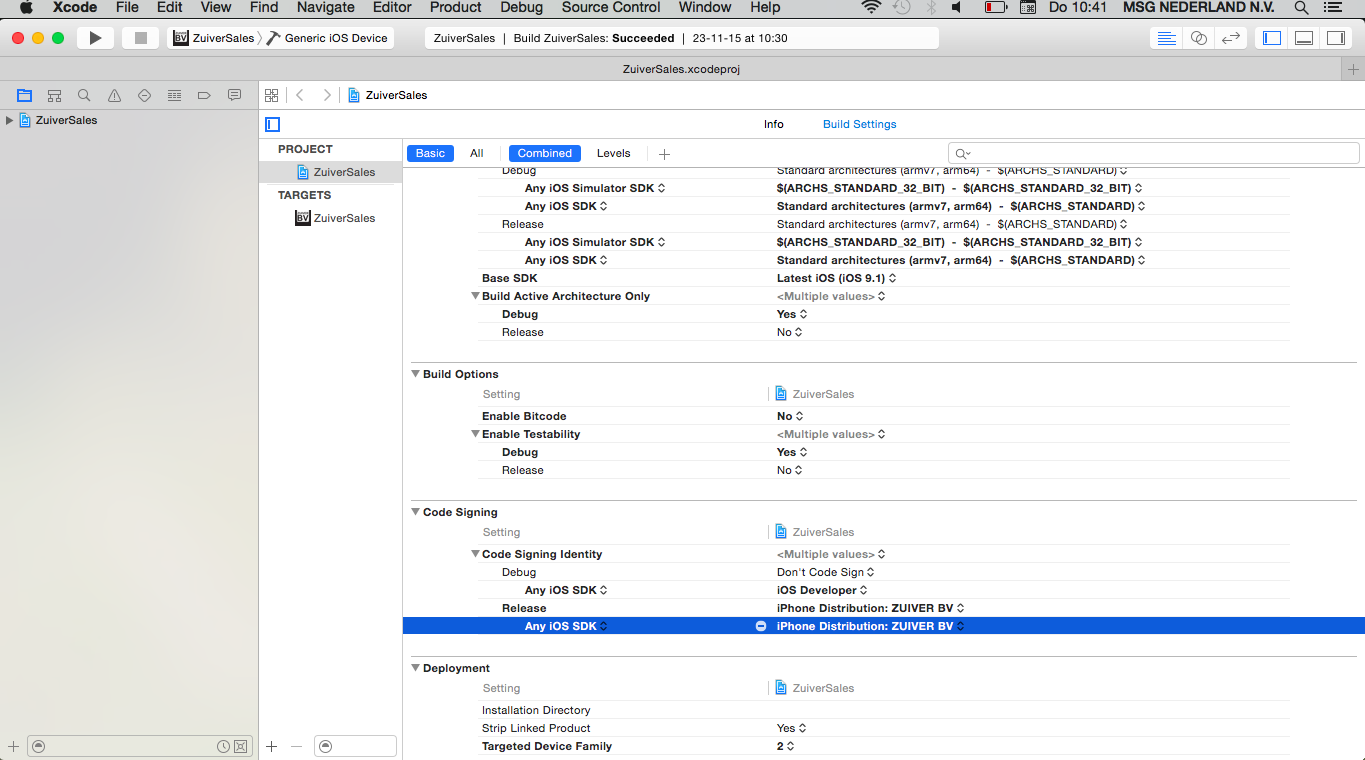Open the Breakpoint navigator
This screenshot has height=760, width=1365.
coord(204,95)
